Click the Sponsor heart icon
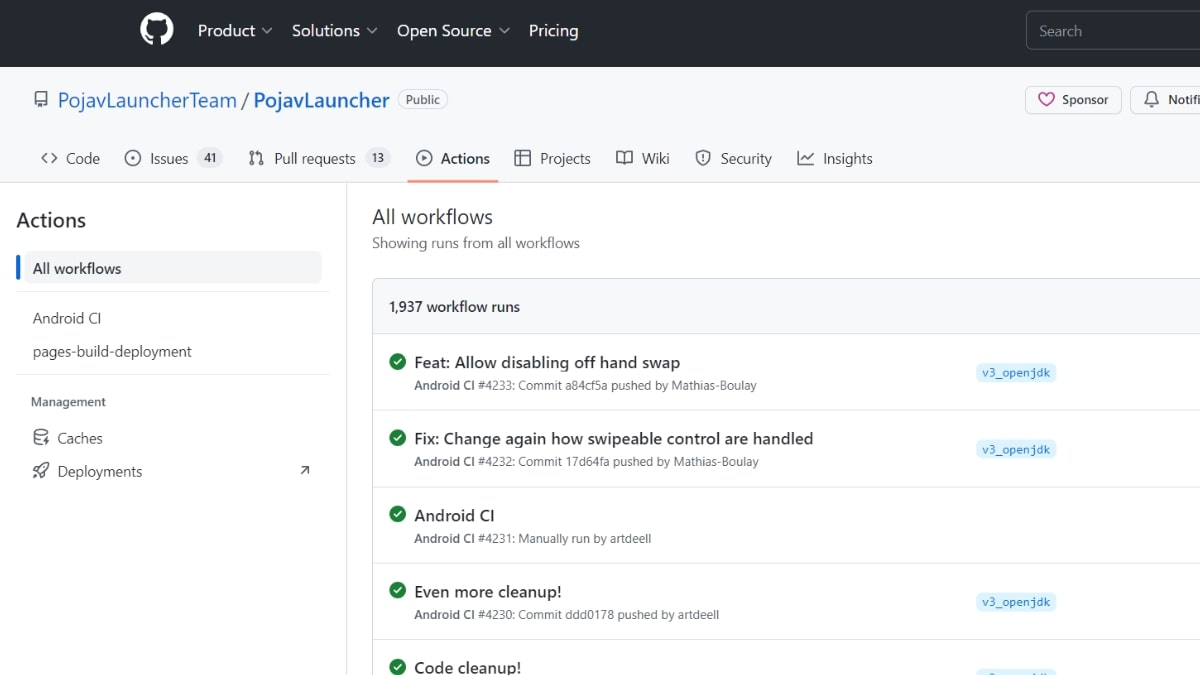Image resolution: width=1200 pixels, height=675 pixels. coord(1046,100)
